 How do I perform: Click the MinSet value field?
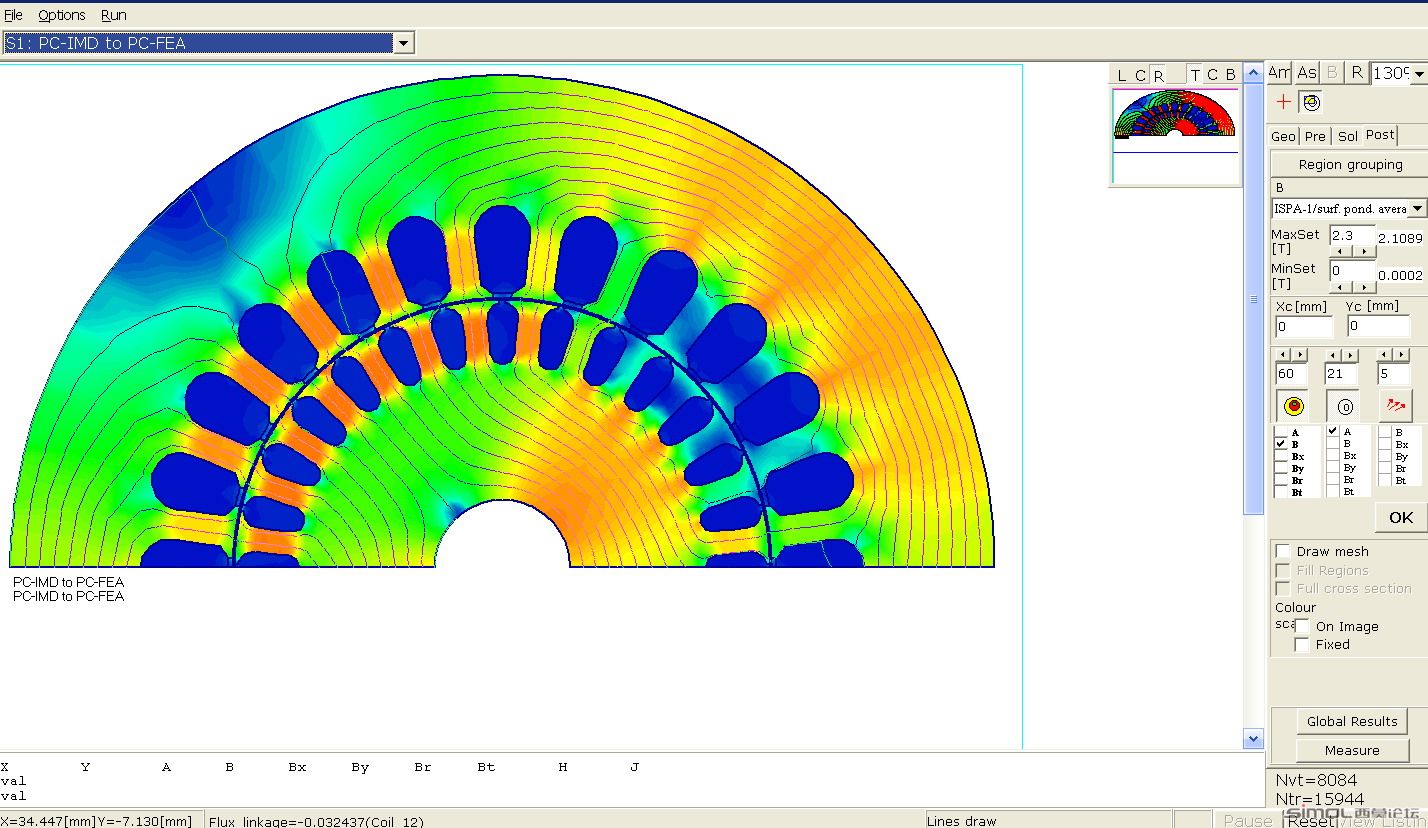pos(1352,270)
